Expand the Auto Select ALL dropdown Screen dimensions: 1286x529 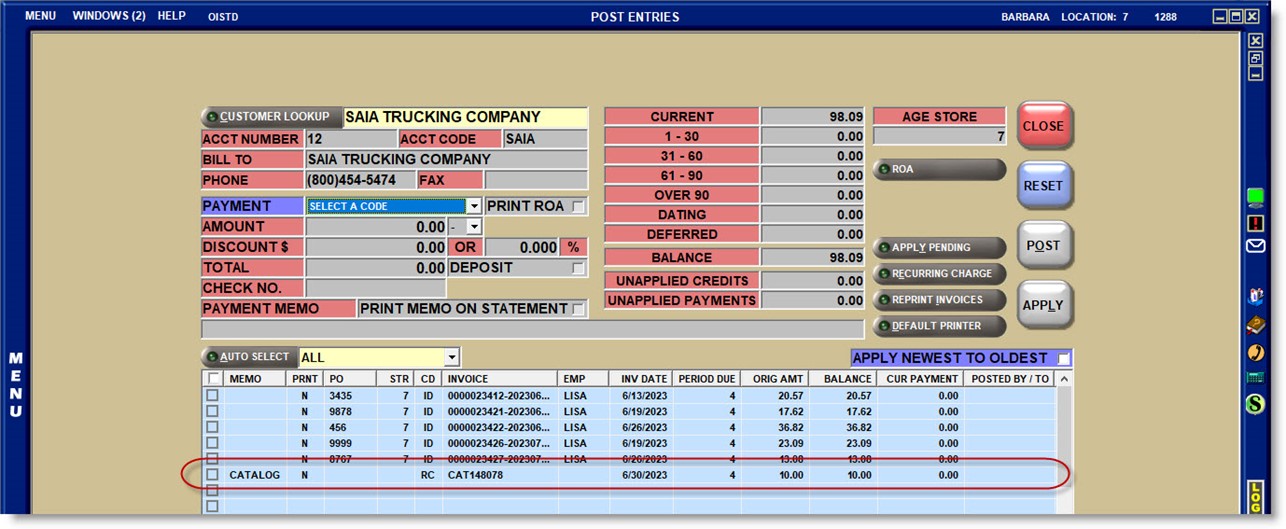pos(452,357)
